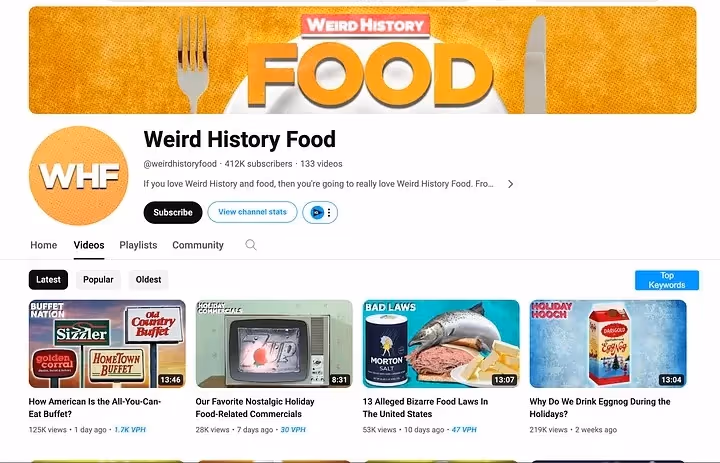The image size is (720, 463).
Task: Select the Popular sort chip
Action: (x=98, y=280)
